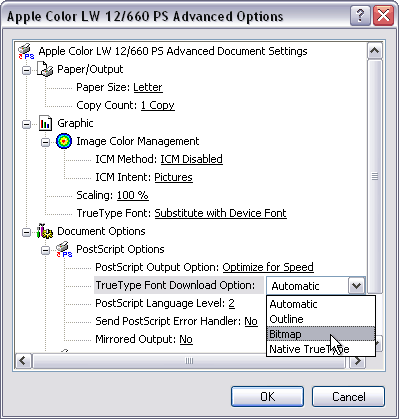399x419 pixels.
Task: Click the Document Options icon
Action: 45,231
